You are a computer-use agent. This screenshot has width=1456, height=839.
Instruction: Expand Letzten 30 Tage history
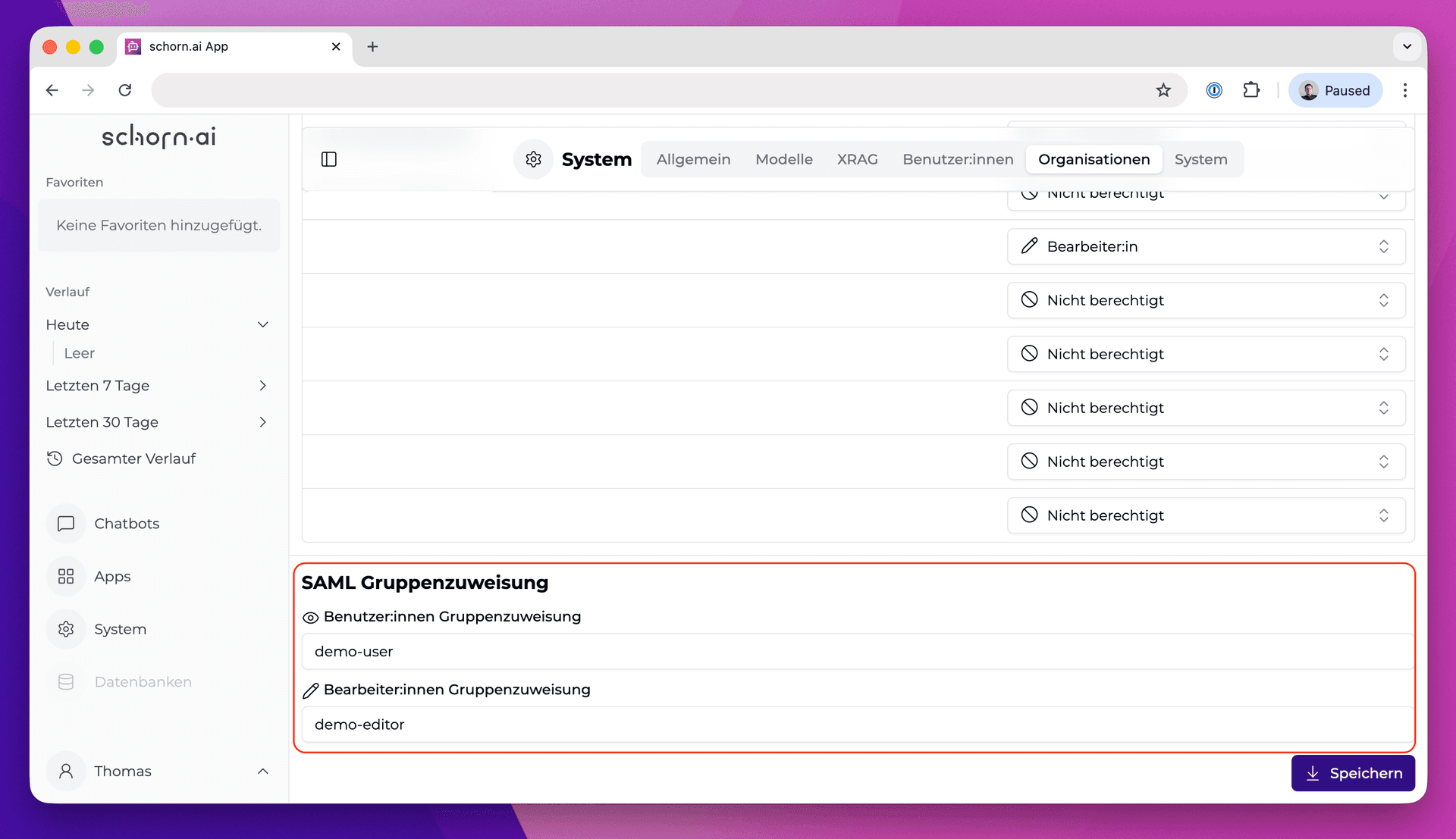262,422
